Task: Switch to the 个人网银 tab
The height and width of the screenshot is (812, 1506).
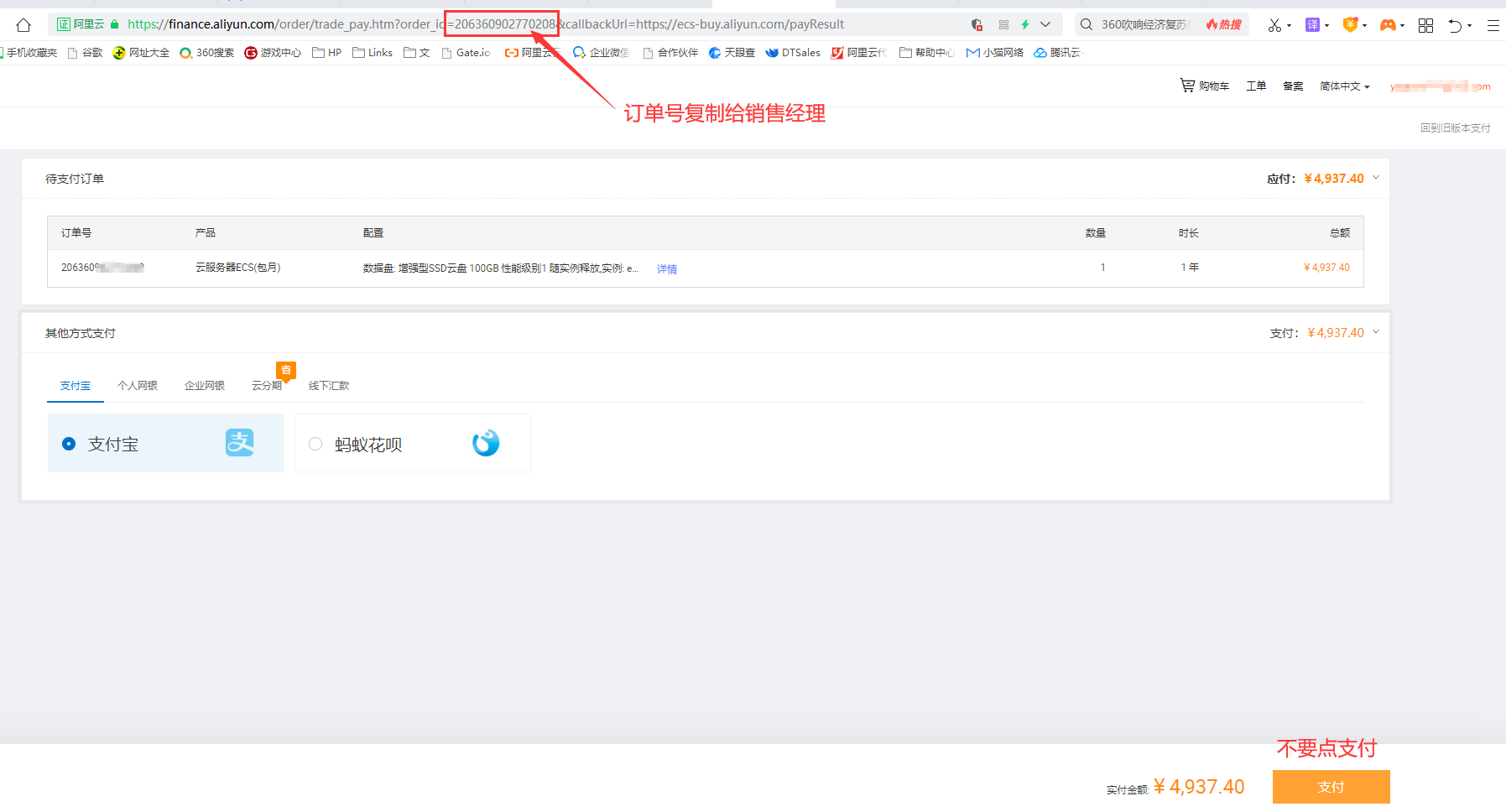Action: tap(138, 386)
